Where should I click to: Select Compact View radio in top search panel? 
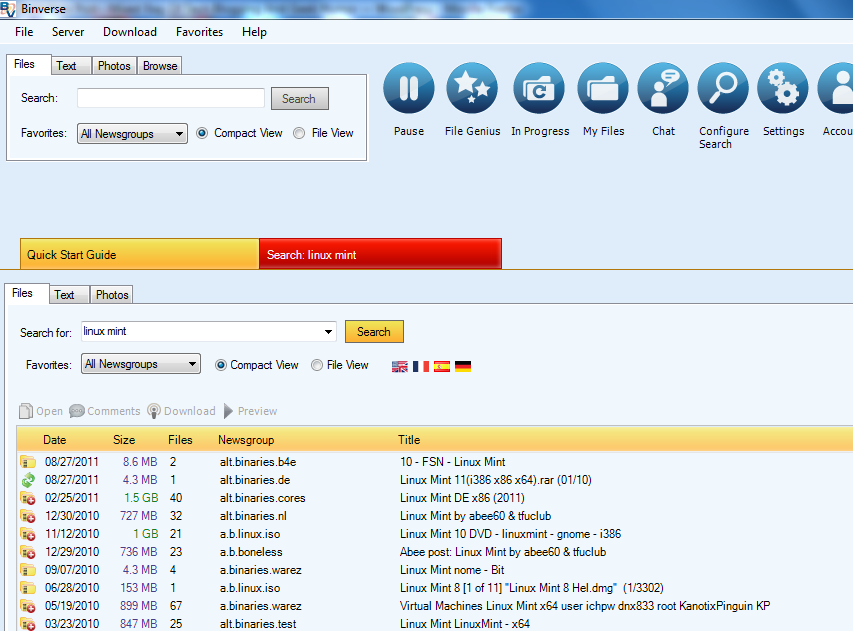pos(202,133)
